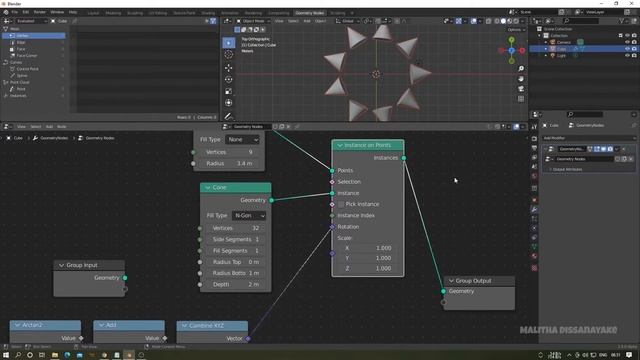Open the Physics properties tab icon
Viewport: 640px width, 360px height.
tap(534, 228)
